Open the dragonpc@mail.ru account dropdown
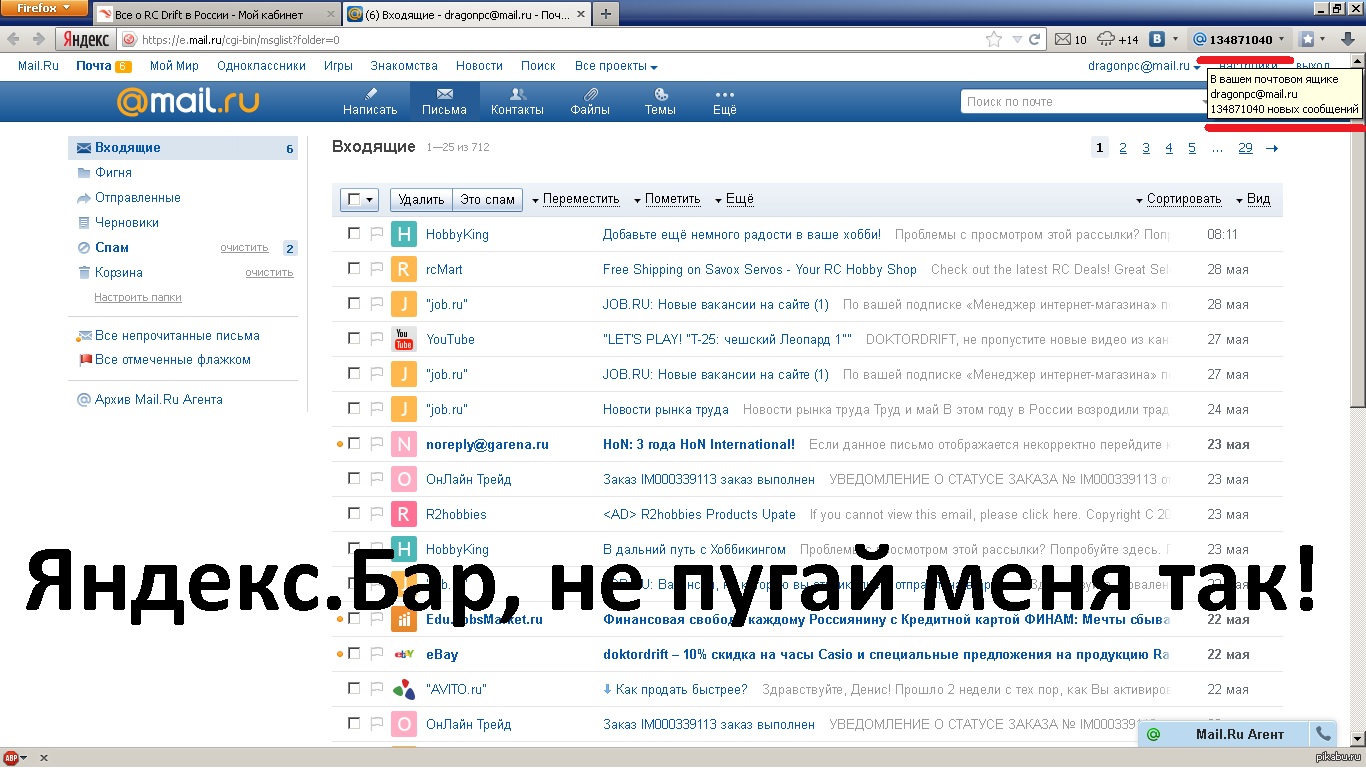 [1145, 67]
